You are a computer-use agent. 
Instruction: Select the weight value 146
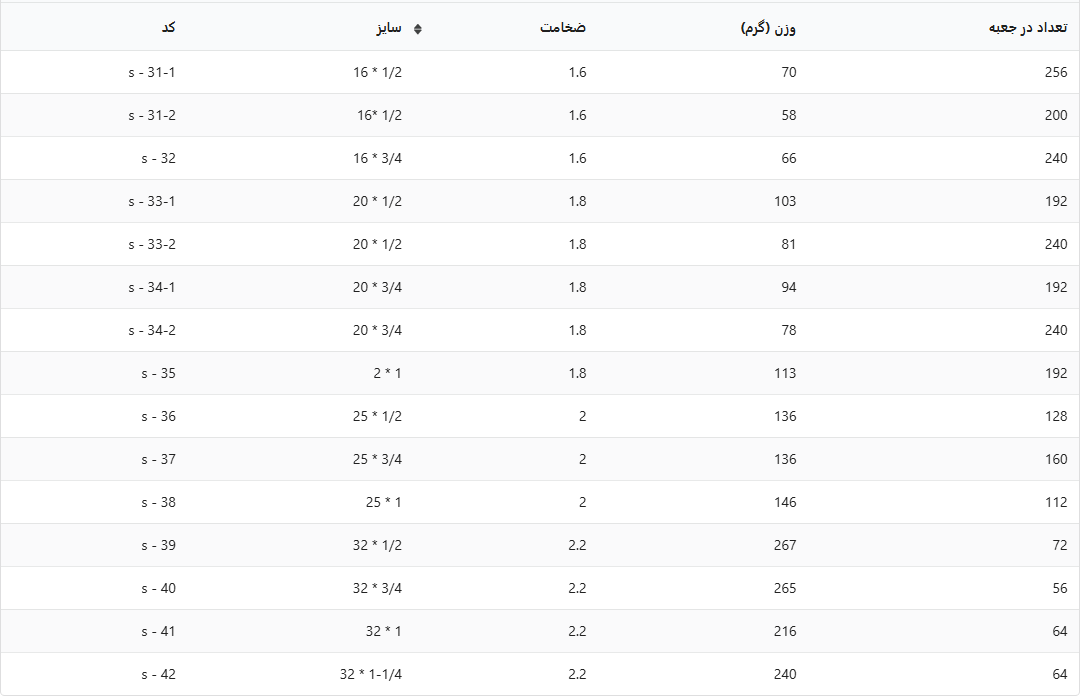coord(785,502)
